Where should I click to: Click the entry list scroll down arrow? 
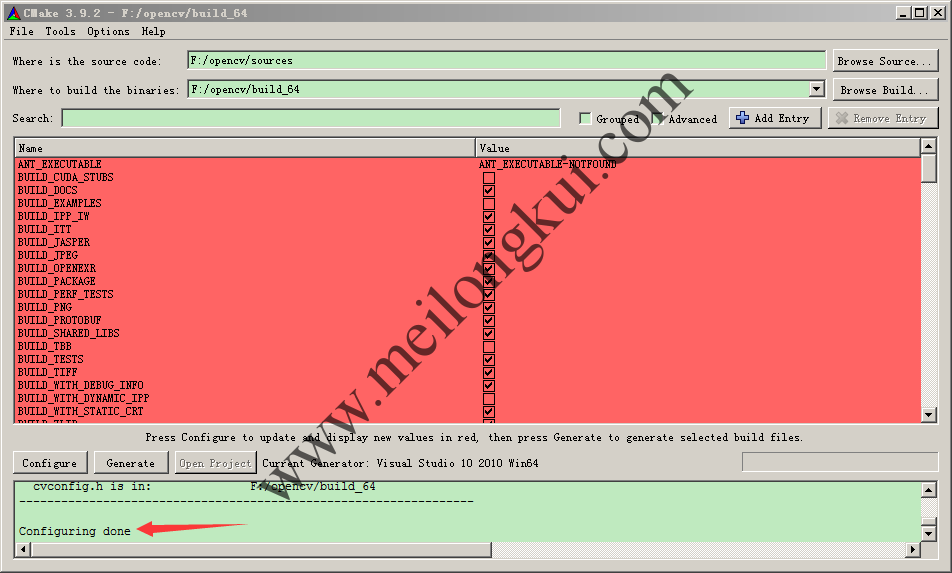pyautogui.click(x=928, y=415)
